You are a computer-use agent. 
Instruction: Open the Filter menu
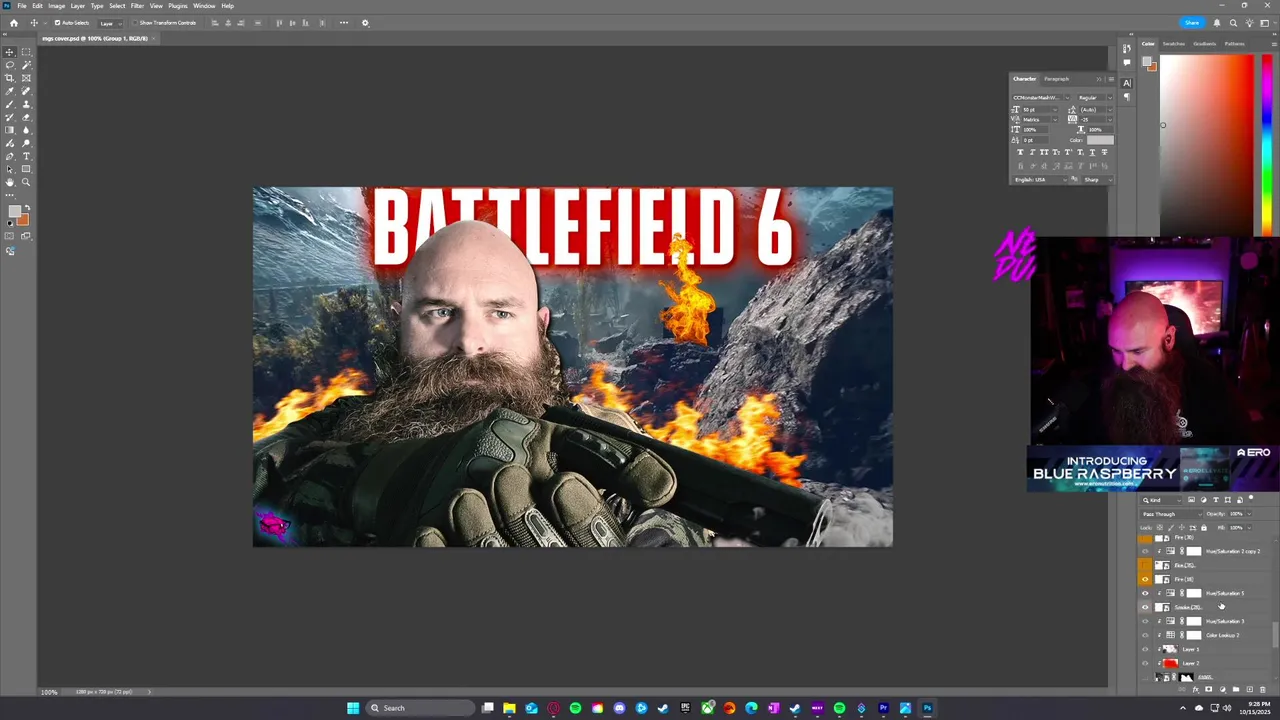click(x=137, y=6)
